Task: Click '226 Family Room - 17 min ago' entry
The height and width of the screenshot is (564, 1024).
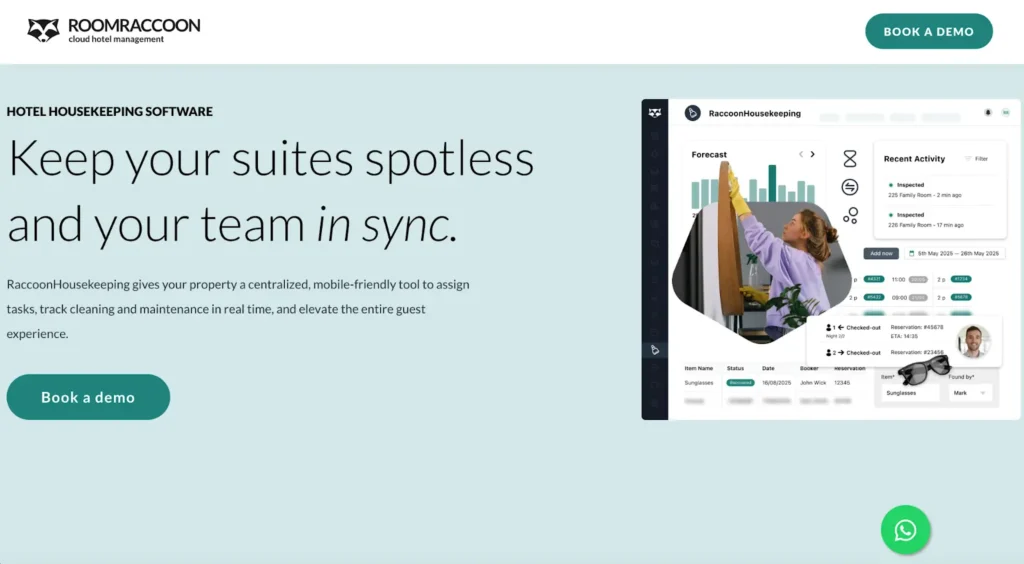Action: coord(926,225)
